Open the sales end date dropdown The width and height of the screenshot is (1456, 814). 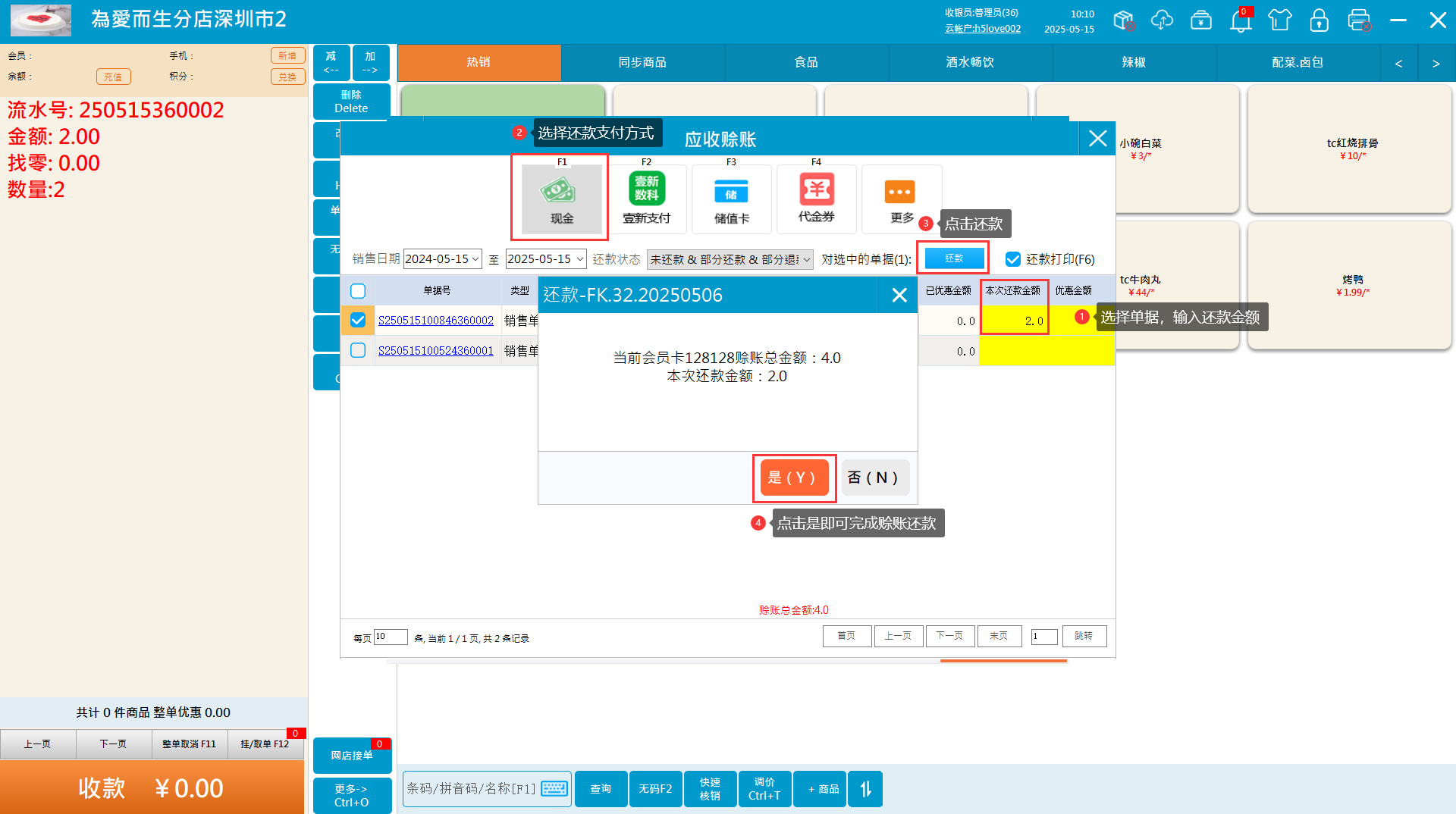click(x=579, y=259)
